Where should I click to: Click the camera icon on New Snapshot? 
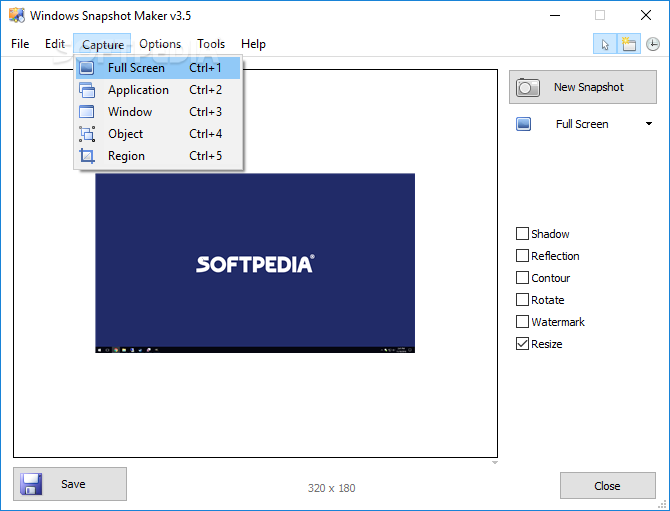pyautogui.click(x=527, y=87)
